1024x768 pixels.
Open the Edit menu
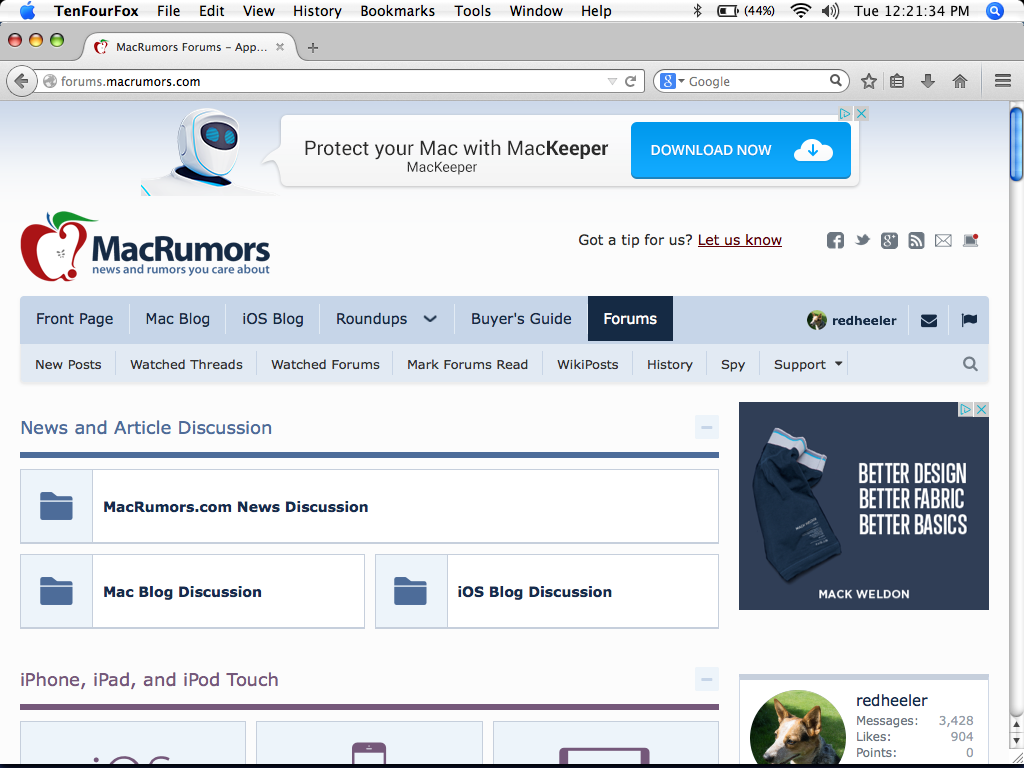(x=212, y=11)
